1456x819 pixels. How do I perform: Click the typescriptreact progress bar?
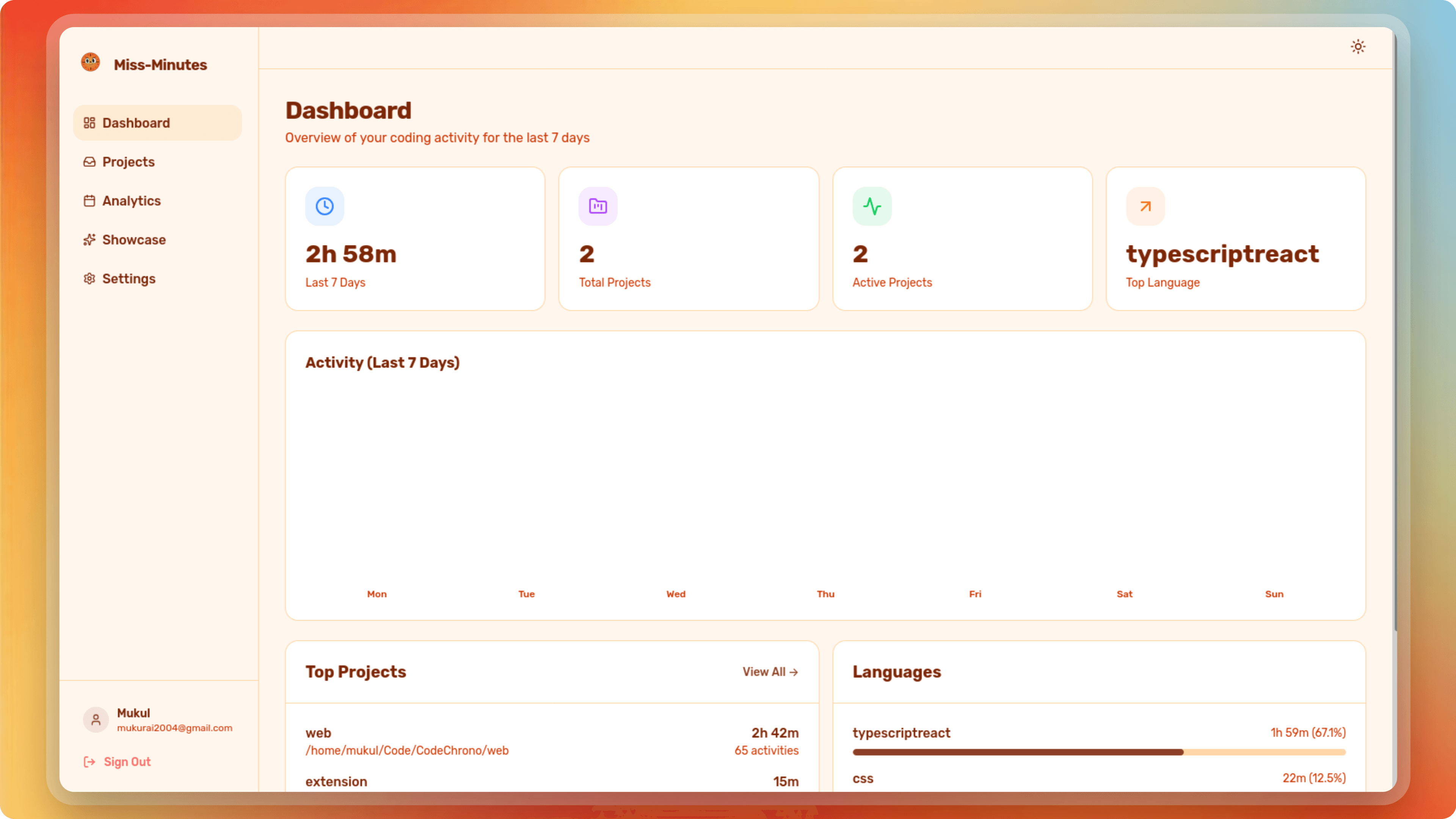tap(1099, 752)
